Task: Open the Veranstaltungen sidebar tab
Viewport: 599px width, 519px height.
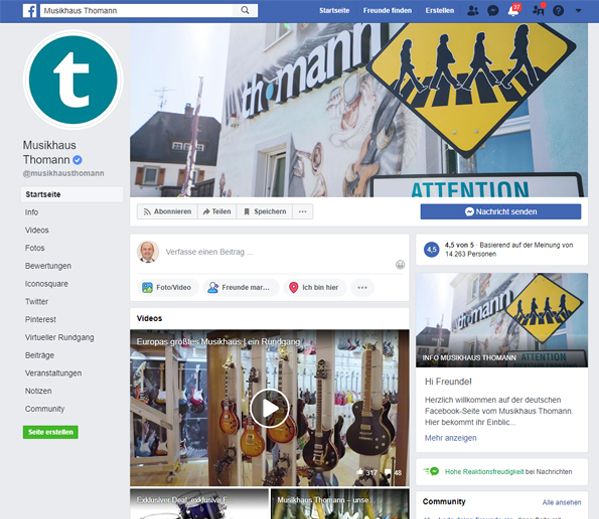Action: [53, 373]
